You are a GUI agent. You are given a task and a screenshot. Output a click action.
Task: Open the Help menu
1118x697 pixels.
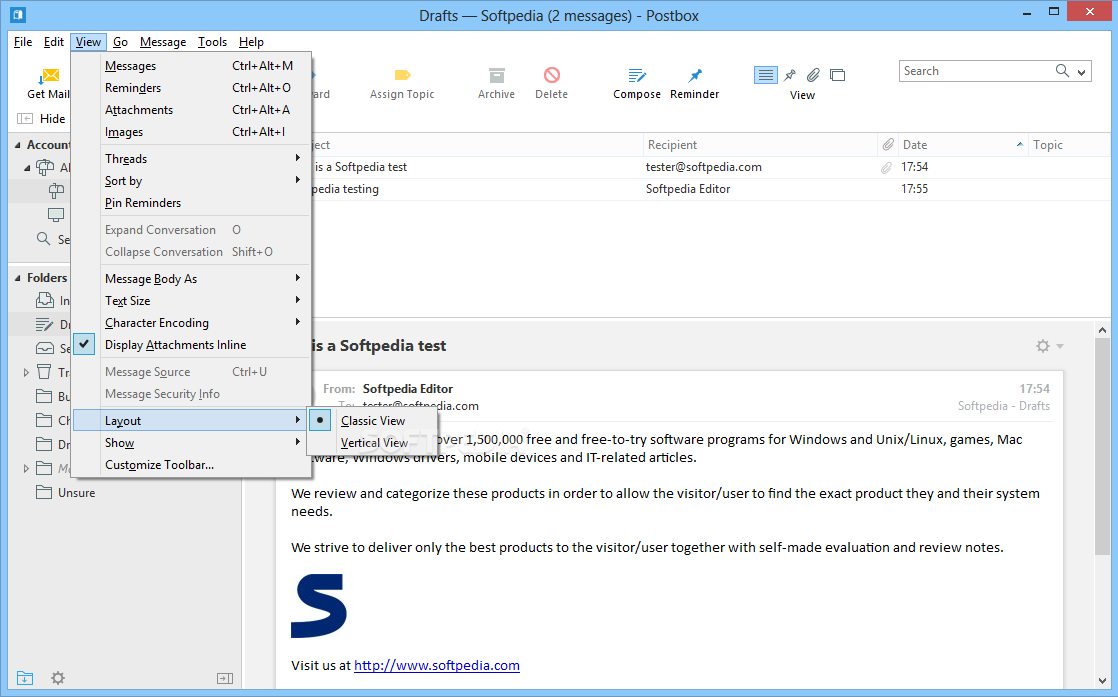click(x=251, y=42)
